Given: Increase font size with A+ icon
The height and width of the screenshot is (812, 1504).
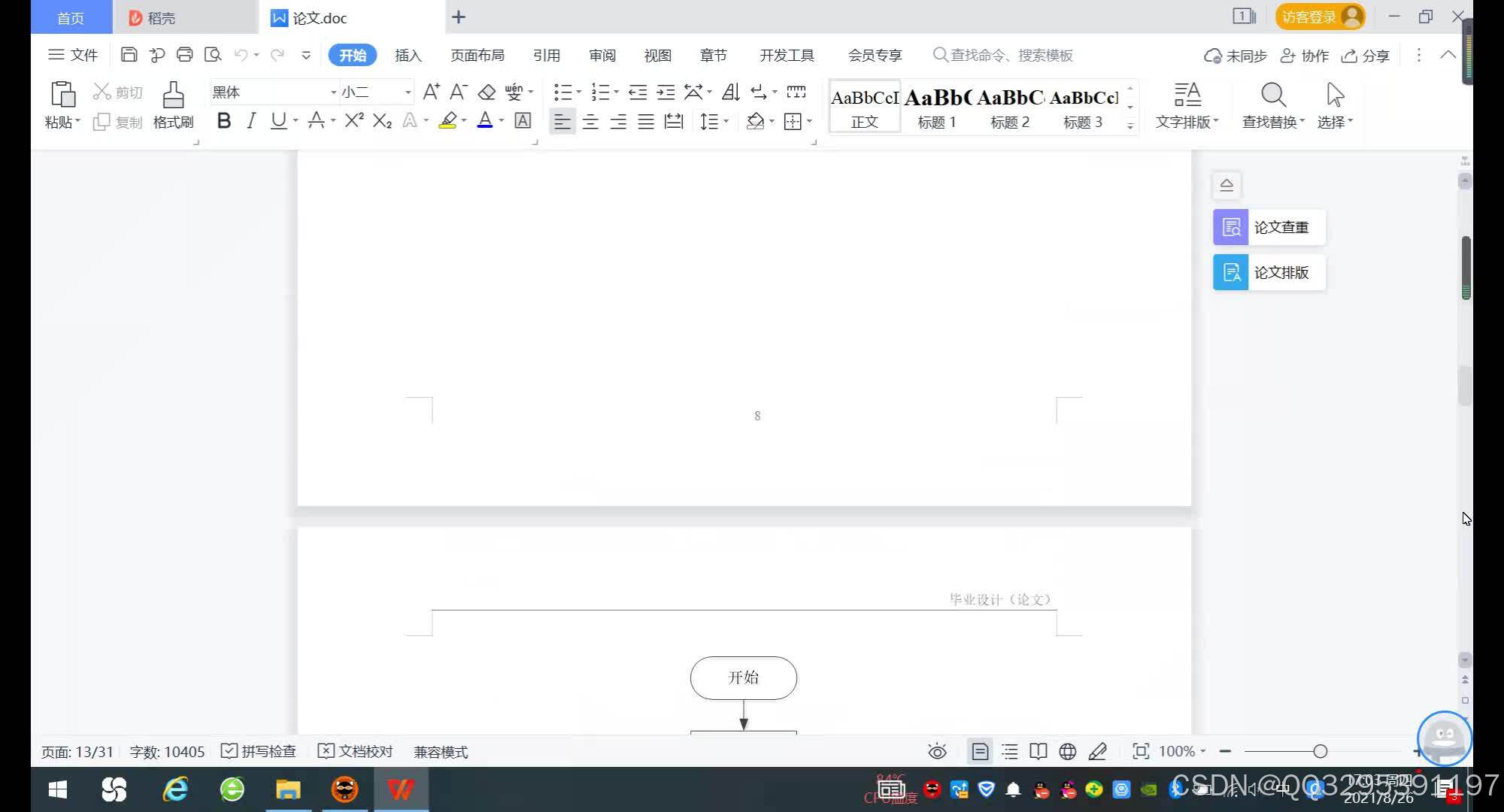Looking at the screenshot, I should click(x=432, y=92).
